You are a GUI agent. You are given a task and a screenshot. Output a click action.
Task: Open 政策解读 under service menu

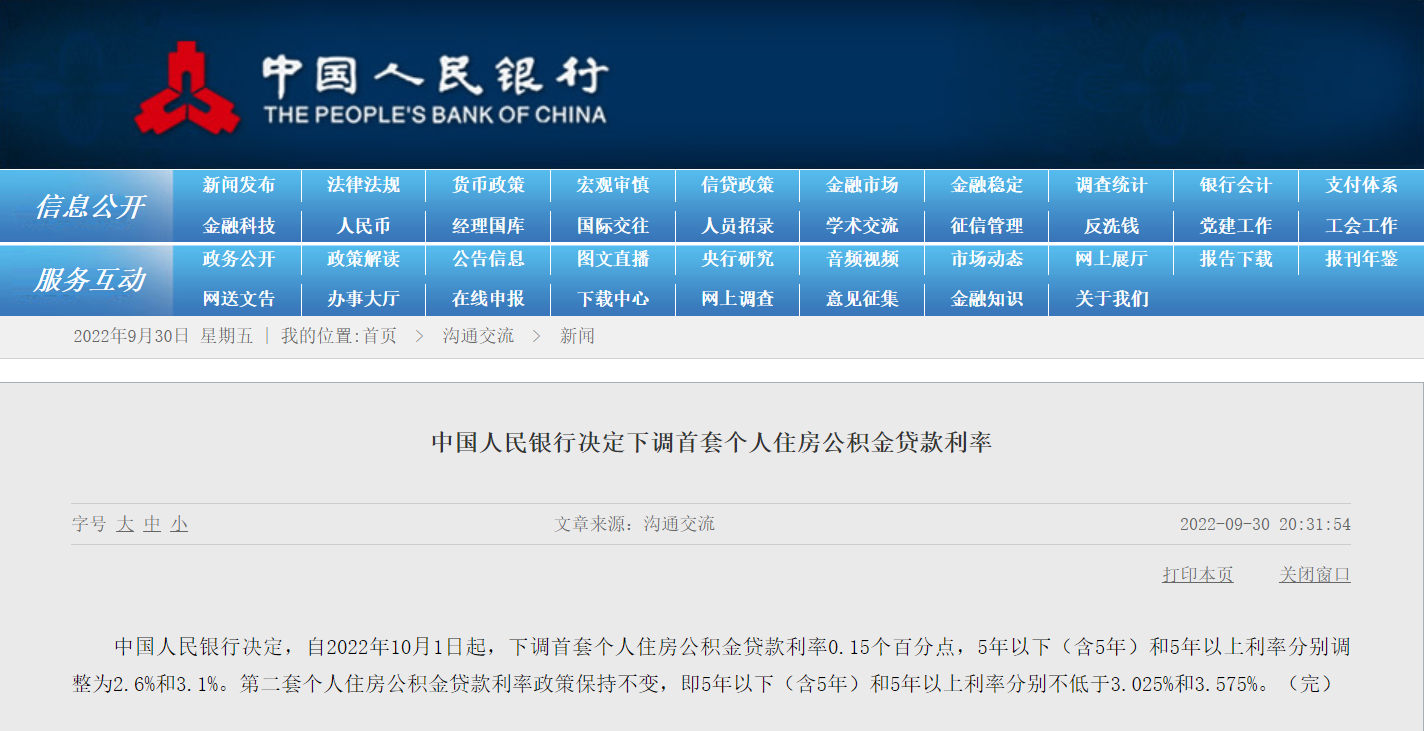[363, 259]
